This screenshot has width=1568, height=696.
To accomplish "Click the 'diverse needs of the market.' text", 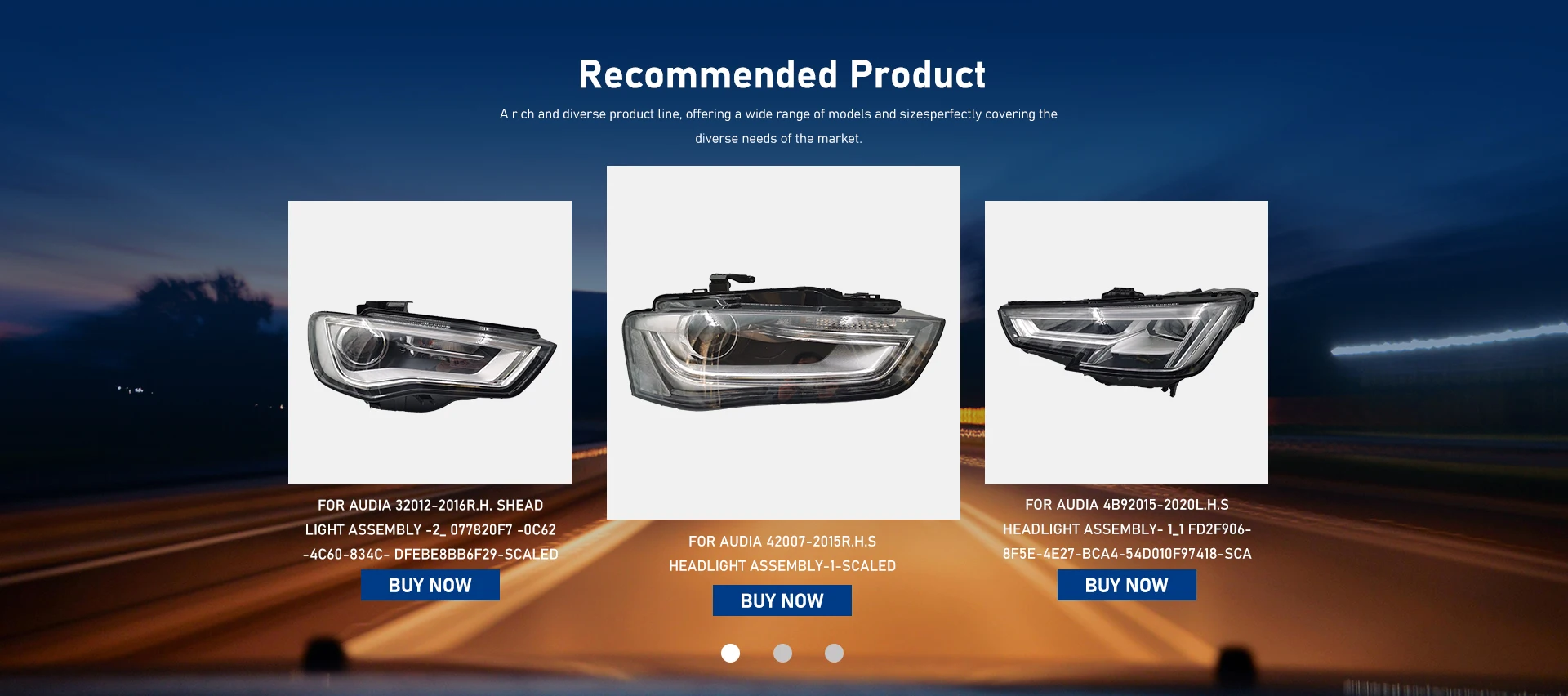I will [778, 139].
